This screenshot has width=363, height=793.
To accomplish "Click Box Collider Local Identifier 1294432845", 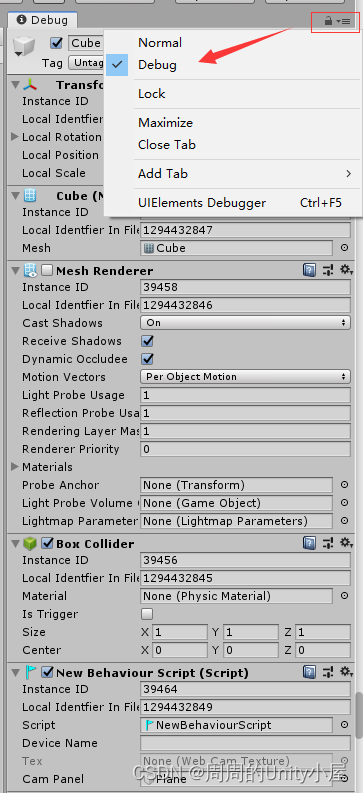I will (x=245, y=578).
